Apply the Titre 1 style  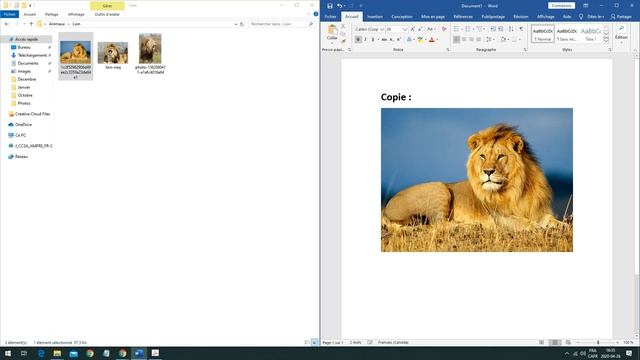pyautogui.click(x=590, y=34)
